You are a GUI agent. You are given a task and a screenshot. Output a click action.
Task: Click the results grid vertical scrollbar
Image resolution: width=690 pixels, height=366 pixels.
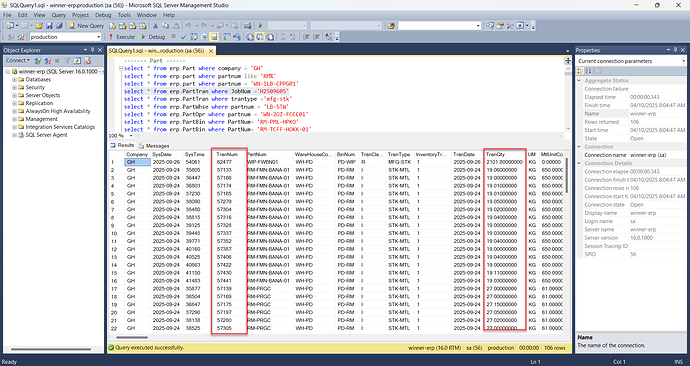point(568,176)
